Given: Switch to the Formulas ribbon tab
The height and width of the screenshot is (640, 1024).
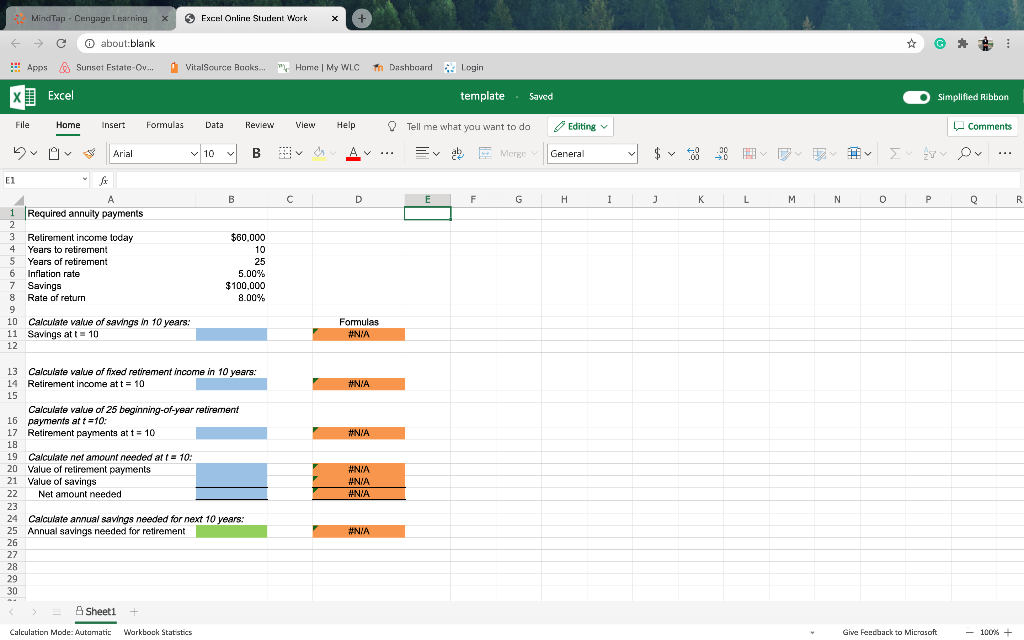Looking at the screenshot, I should pyautogui.click(x=165, y=125).
